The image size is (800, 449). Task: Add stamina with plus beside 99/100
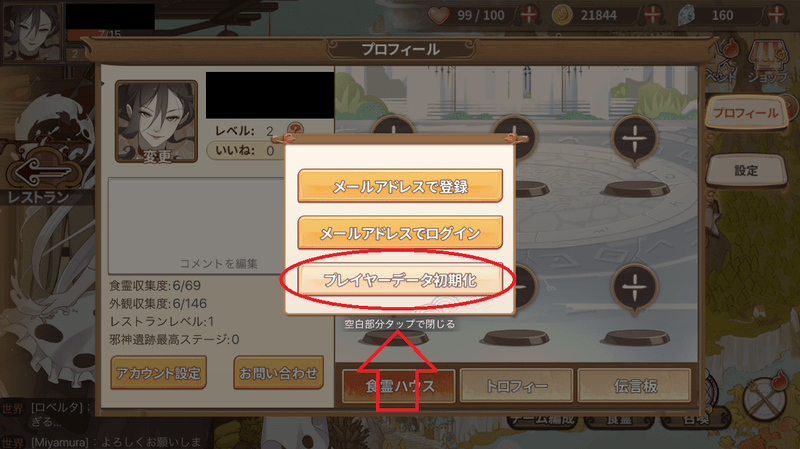529,15
